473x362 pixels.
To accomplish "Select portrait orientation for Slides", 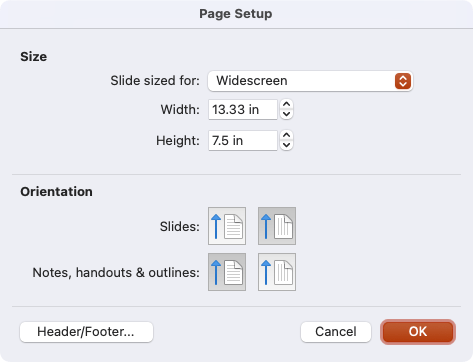I will coord(227,226).
